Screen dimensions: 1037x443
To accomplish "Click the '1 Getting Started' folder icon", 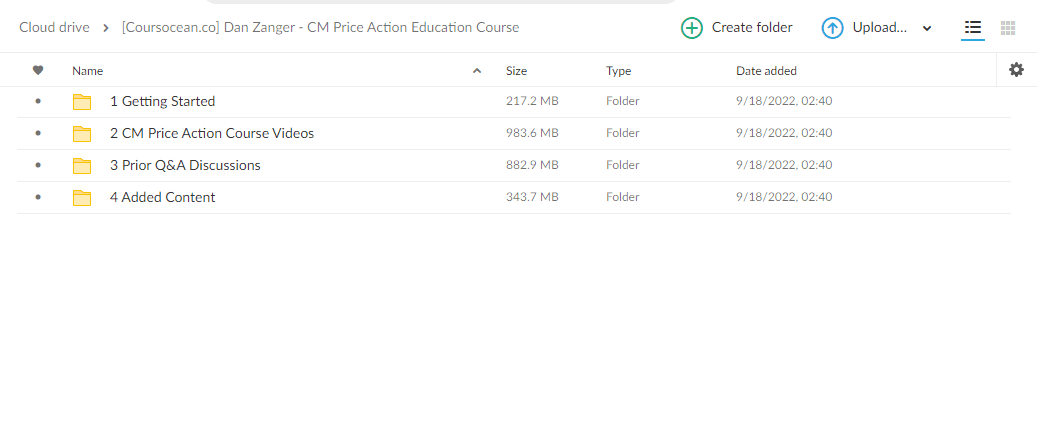I will tap(82, 102).
